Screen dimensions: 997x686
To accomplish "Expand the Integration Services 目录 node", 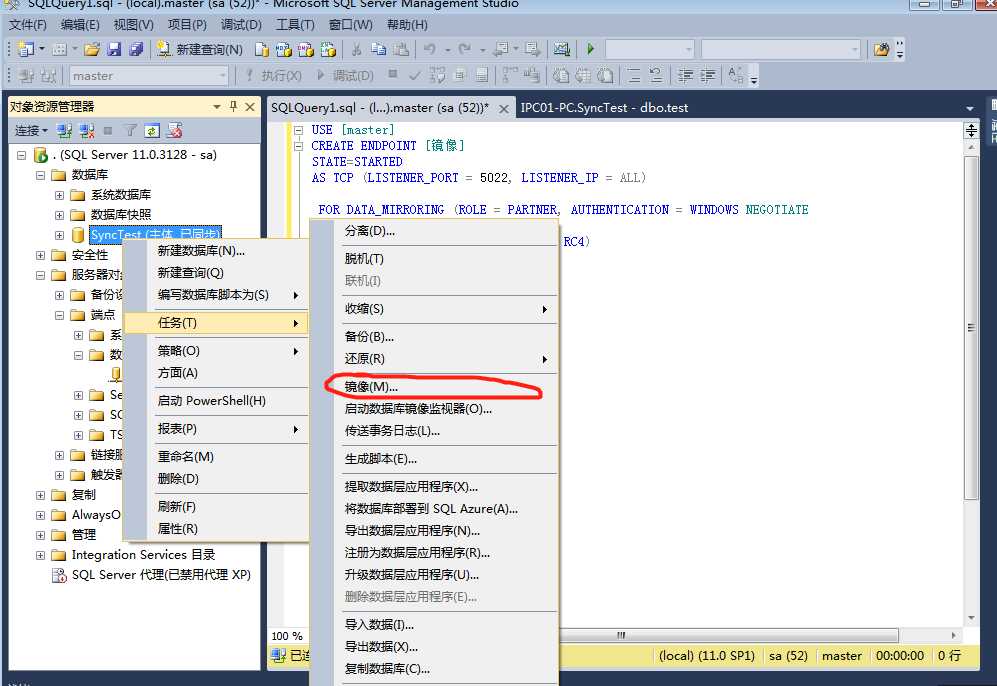I will pyautogui.click(x=40, y=555).
